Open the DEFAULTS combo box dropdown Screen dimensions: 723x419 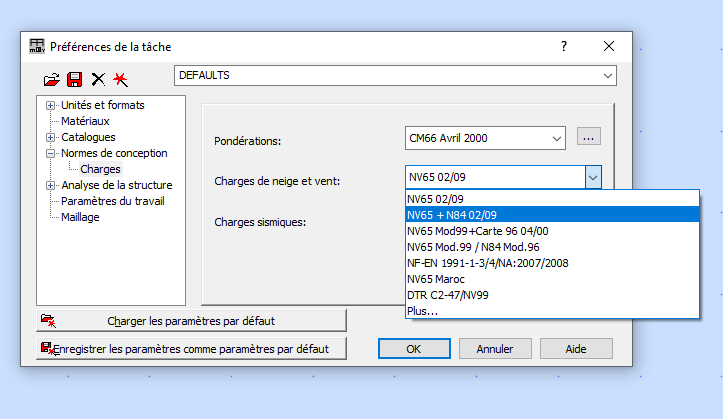608,76
